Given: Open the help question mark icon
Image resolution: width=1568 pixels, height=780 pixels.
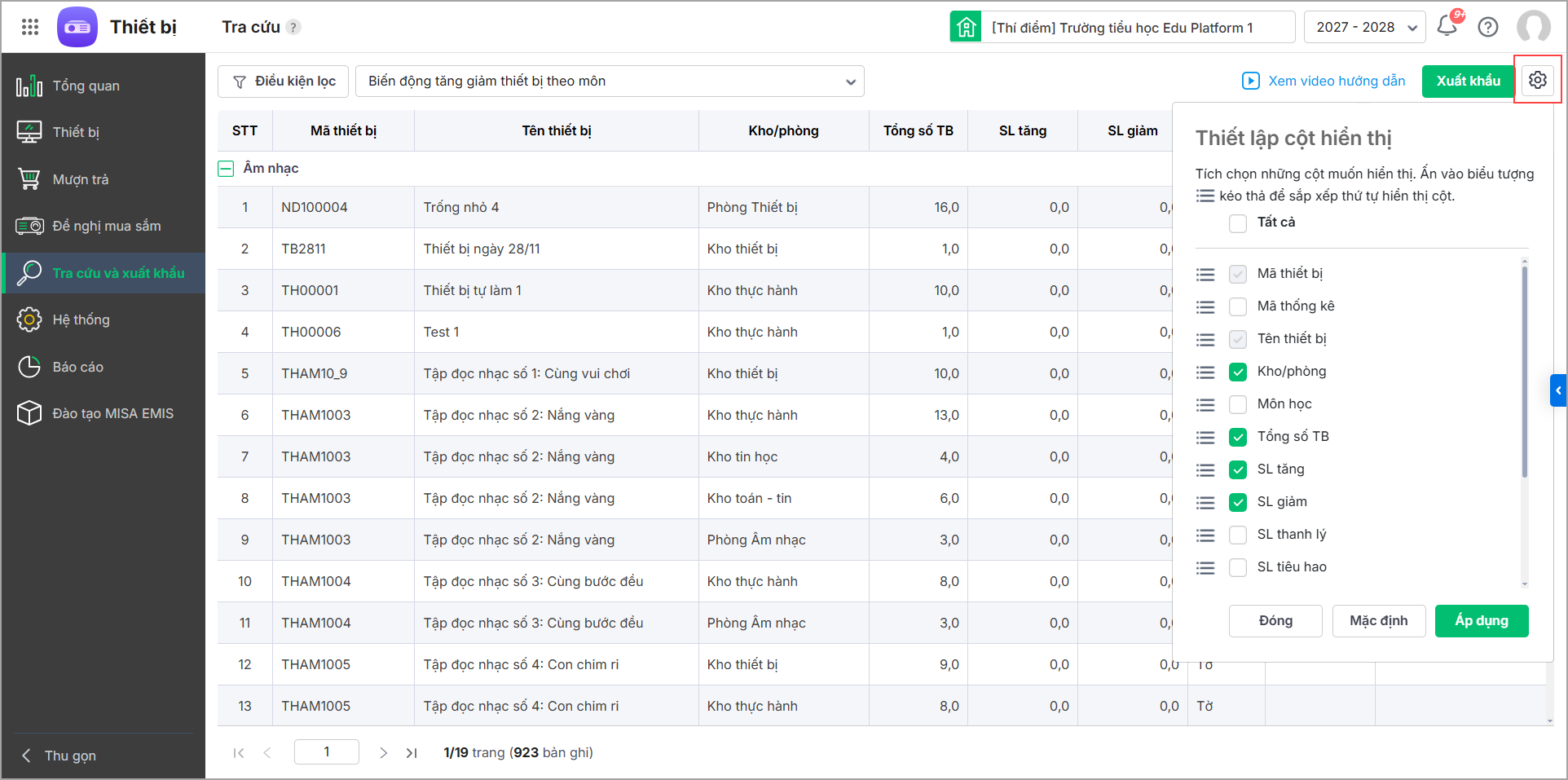Looking at the screenshot, I should [1488, 27].
